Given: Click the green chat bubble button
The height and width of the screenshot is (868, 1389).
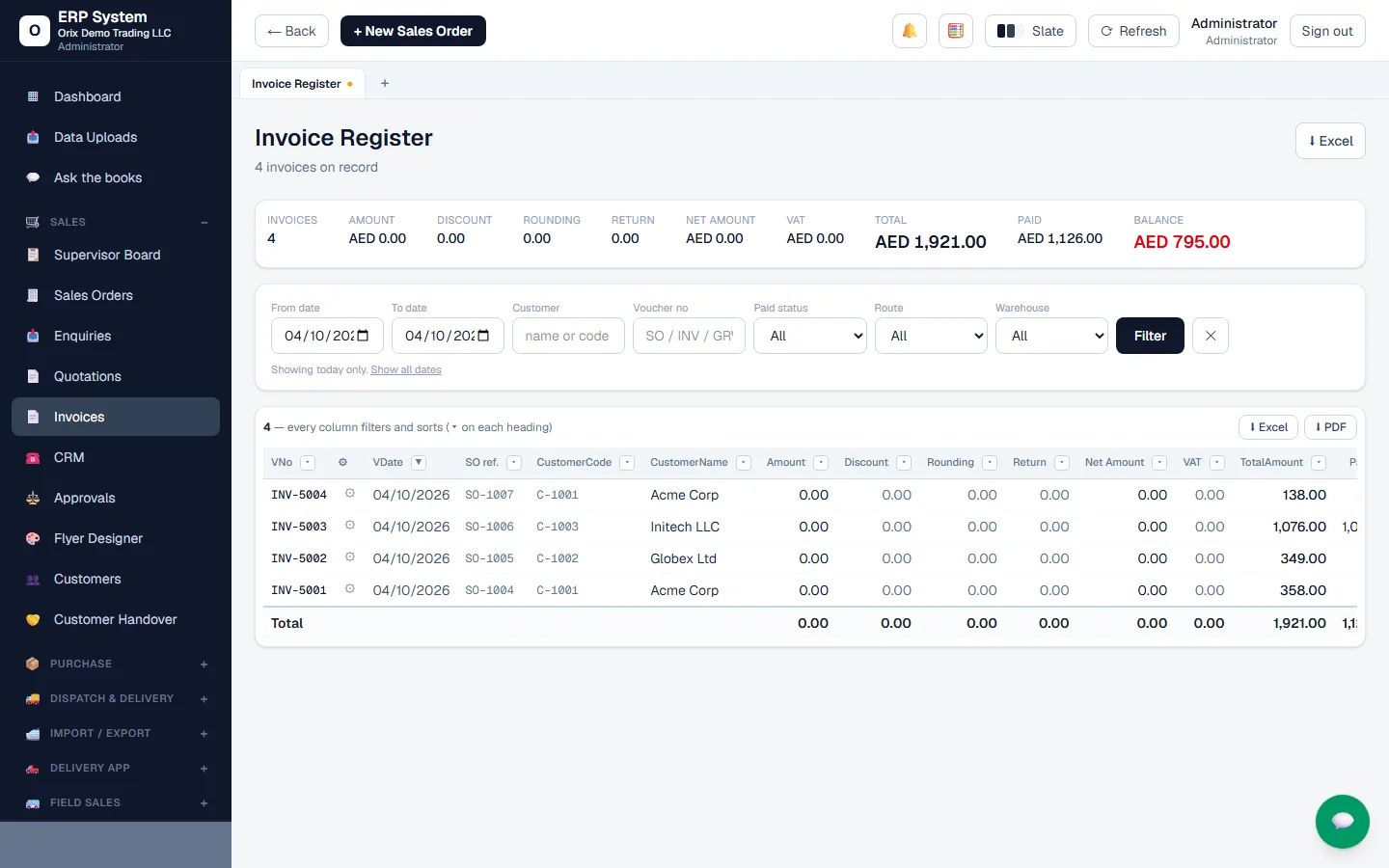Looking at the screenshot, I should tap(1342, 822).
